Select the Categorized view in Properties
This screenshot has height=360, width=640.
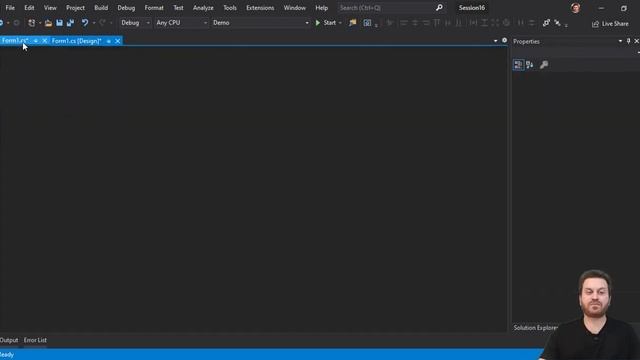[x=518, y=64]
